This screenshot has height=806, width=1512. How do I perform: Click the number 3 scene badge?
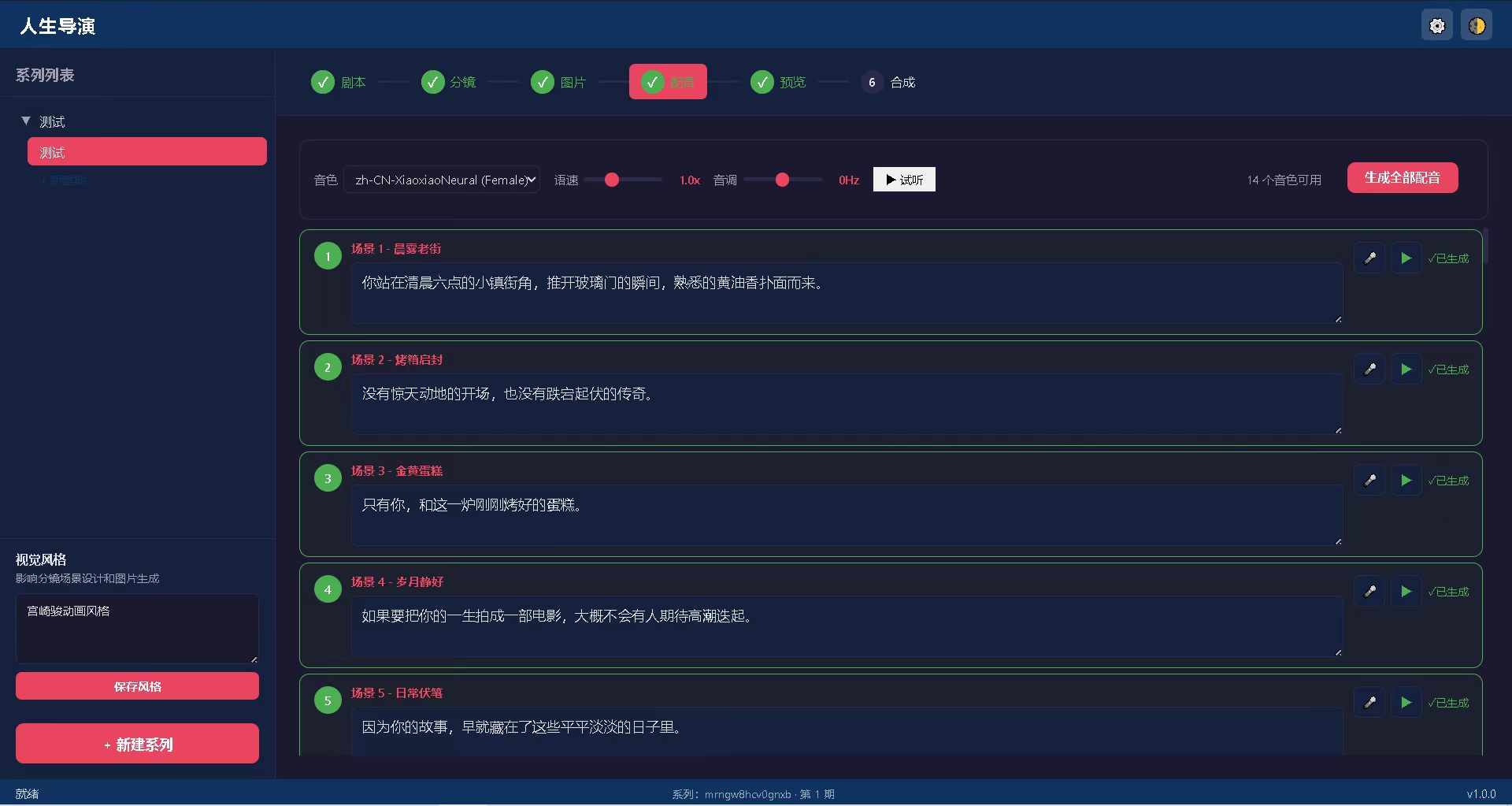[x=328, y=478]
